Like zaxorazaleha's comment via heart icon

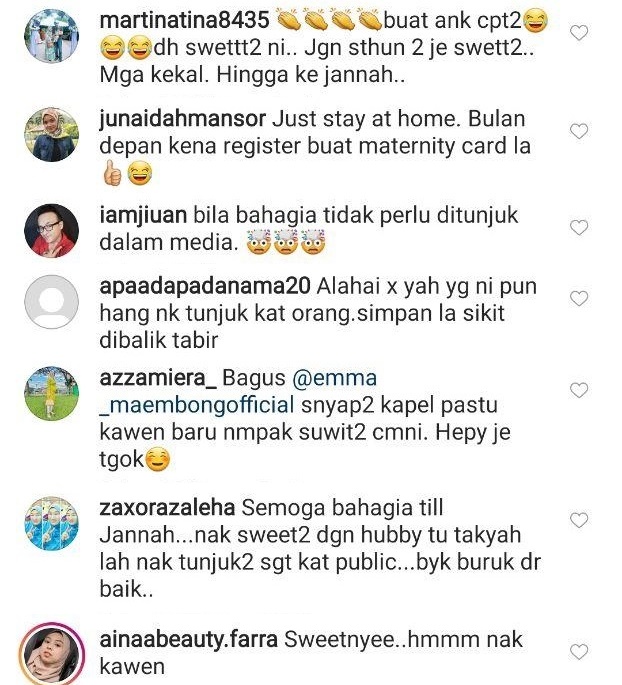click(x=579, y=520)
